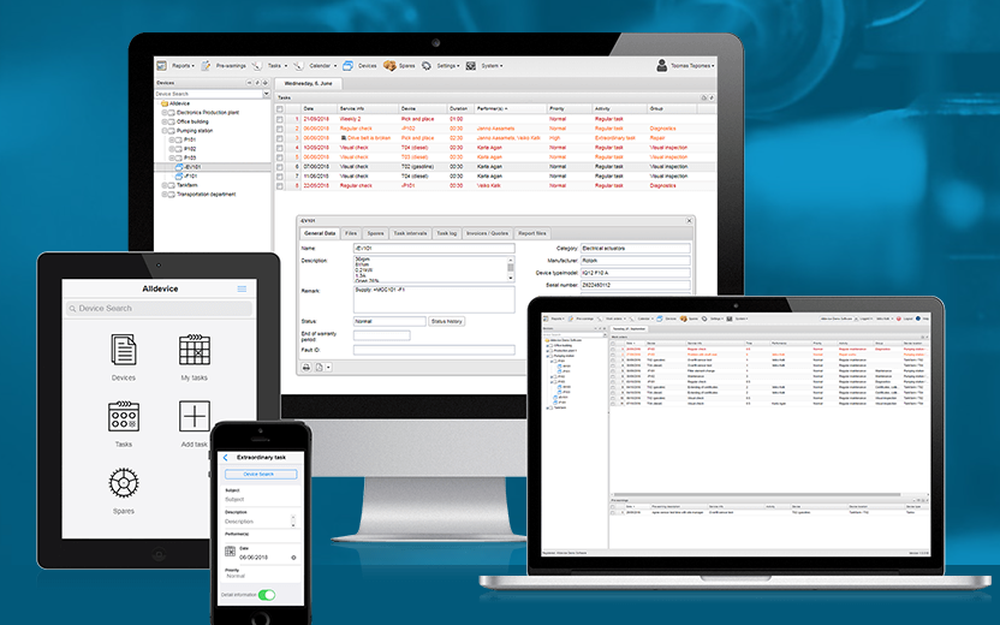Toggle the select-all checkbox in Tasks header

pyautogui.click(x=279, y=109)
